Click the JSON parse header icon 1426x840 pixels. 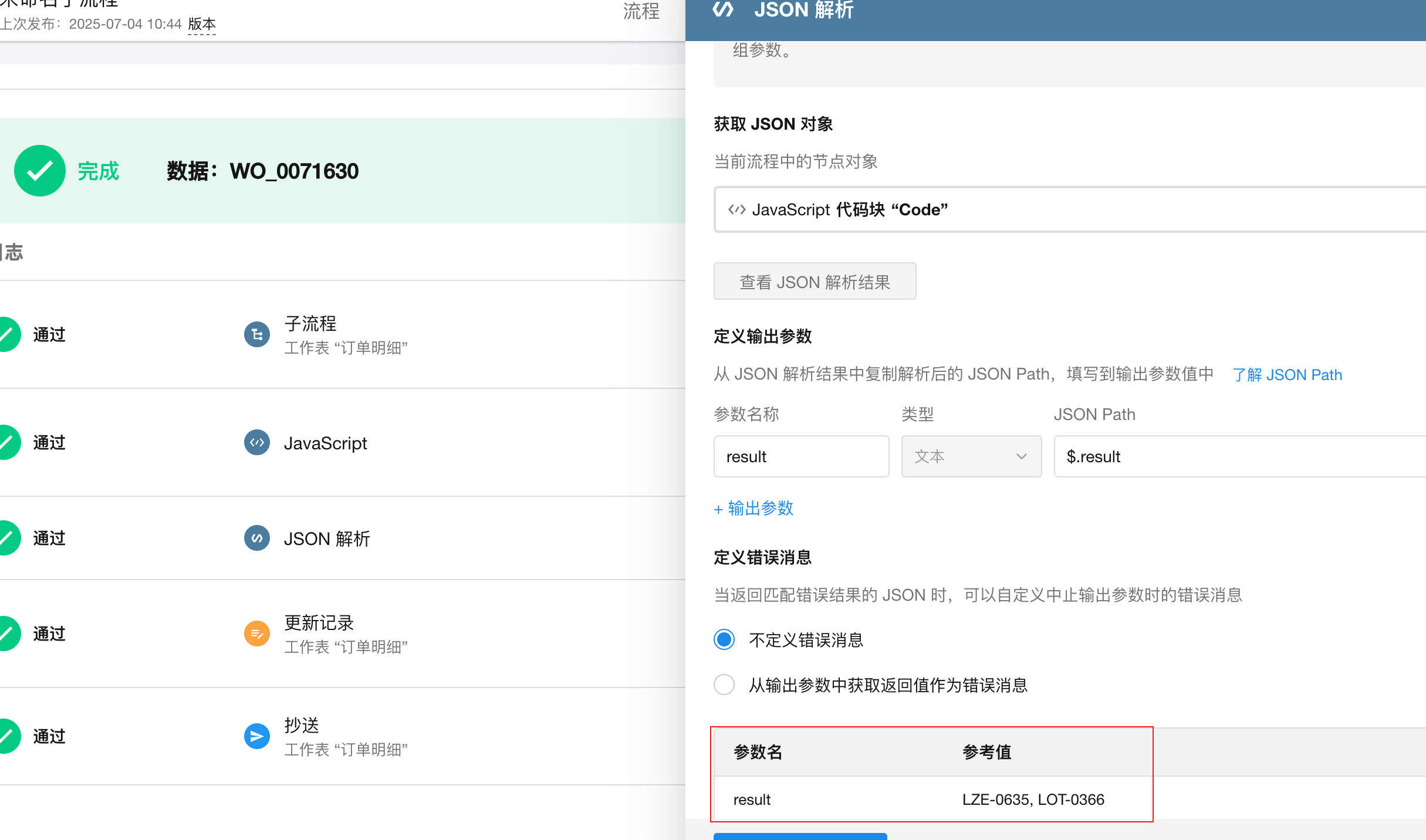[723, 10]
